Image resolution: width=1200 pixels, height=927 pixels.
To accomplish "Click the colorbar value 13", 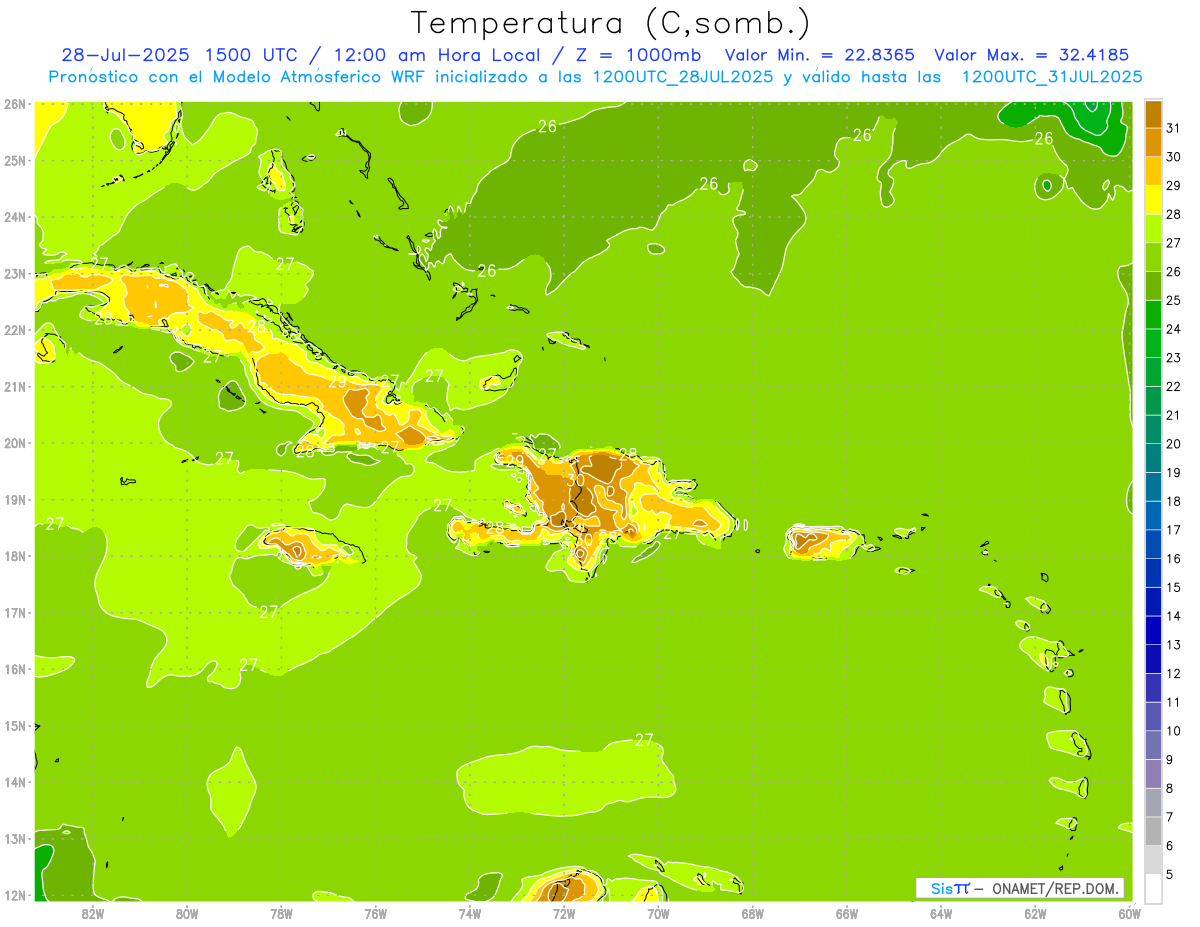I will click(x=1174, y=645).
